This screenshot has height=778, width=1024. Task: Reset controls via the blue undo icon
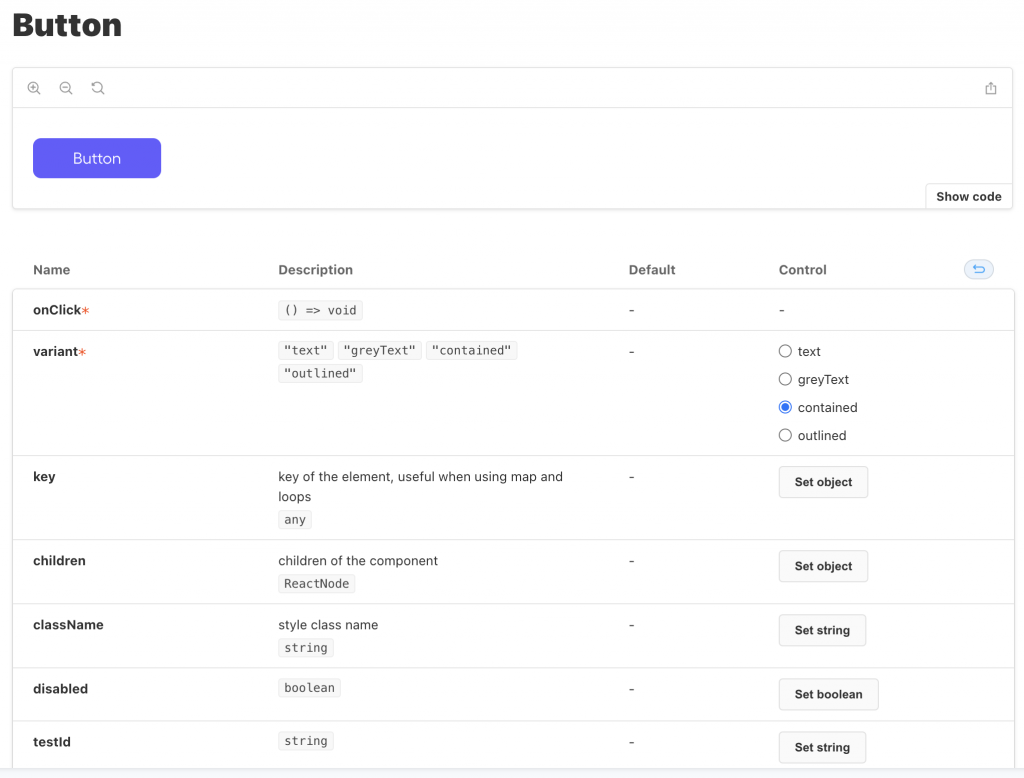(x=978, y=269)
